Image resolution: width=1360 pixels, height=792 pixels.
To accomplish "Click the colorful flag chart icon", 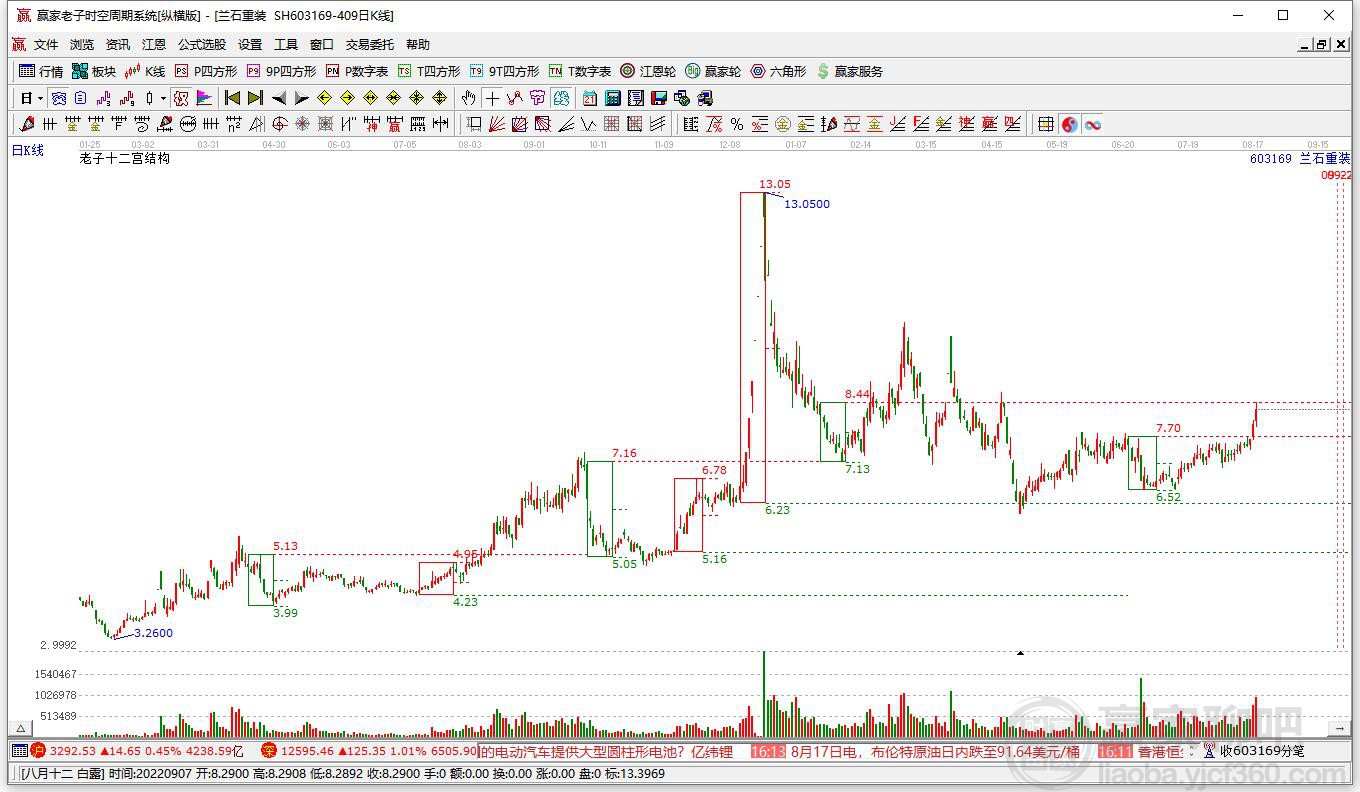I will [204, 98].
